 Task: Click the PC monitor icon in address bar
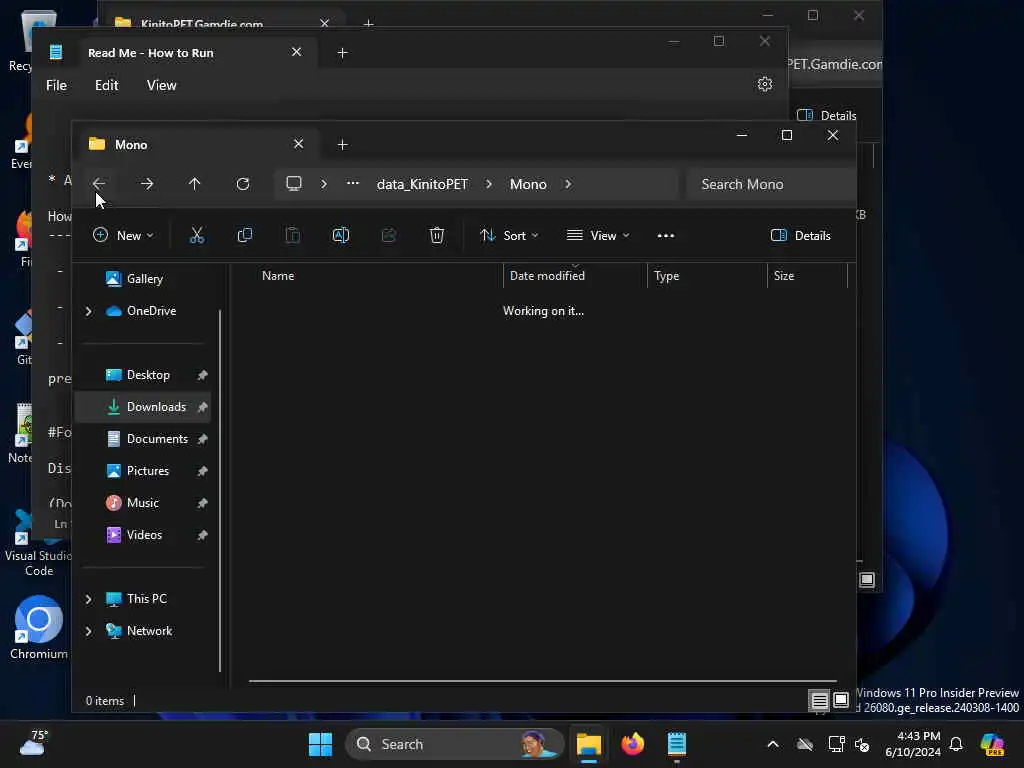(x=294, y=184)
